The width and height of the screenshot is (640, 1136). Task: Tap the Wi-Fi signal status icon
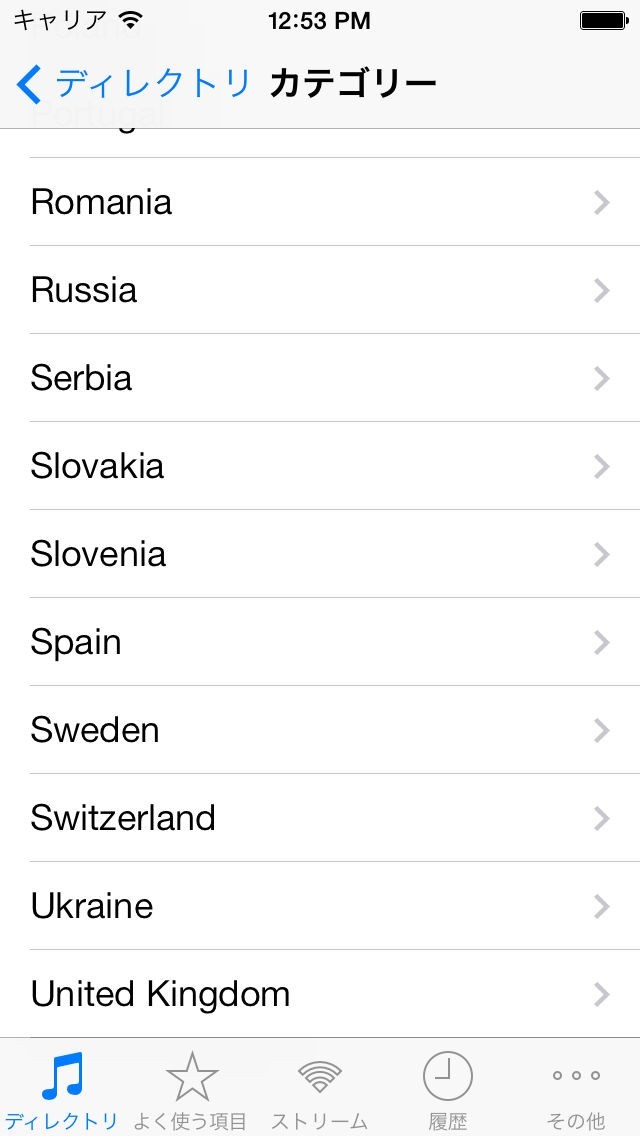[x=130, y=20]
